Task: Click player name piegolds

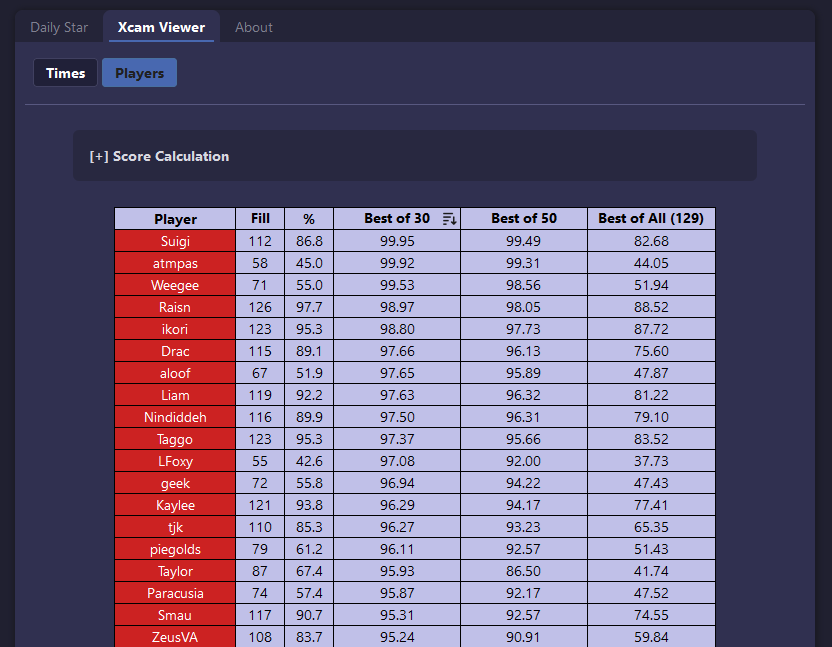Action: click(175, 549)
